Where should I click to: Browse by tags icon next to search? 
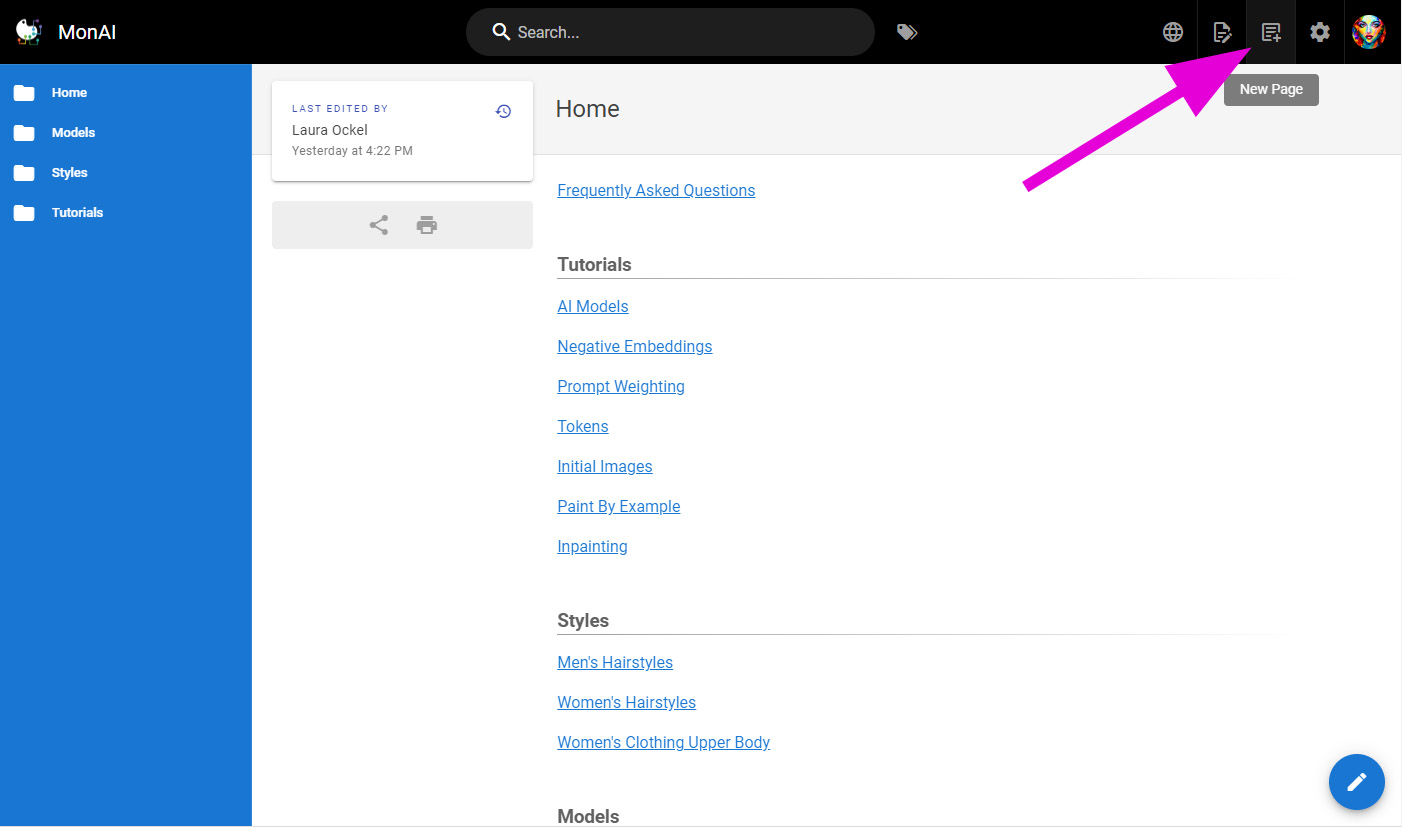(x=907, y=32)
